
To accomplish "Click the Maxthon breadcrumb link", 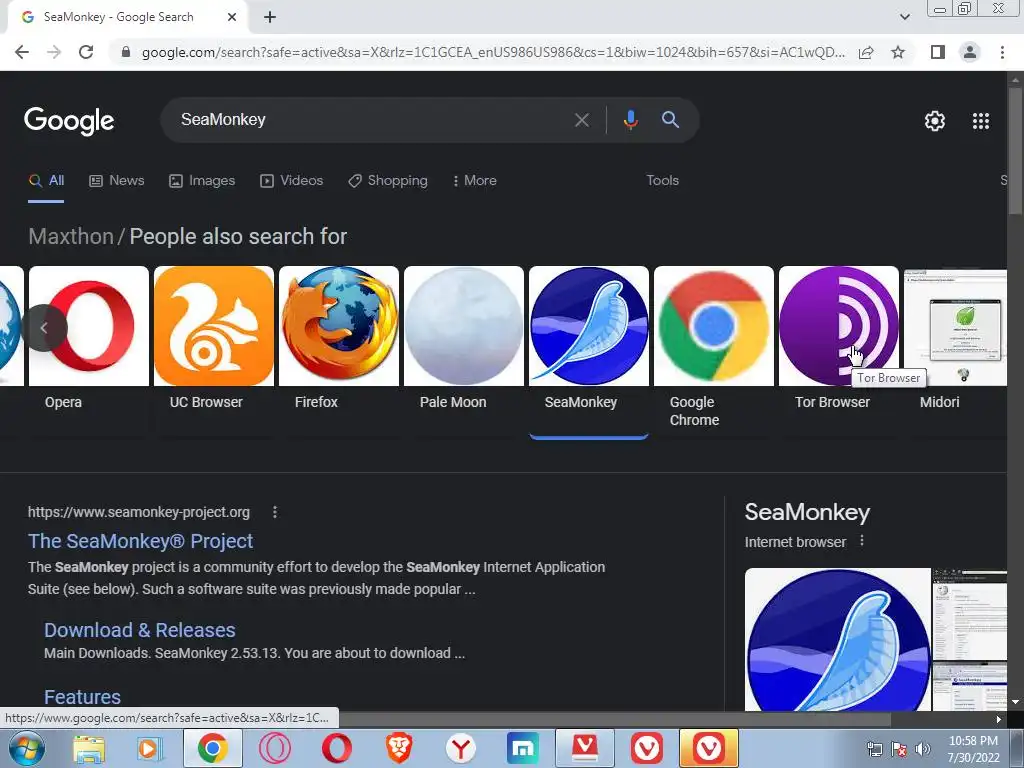I will pyautogui.click(x=71, y=236).
